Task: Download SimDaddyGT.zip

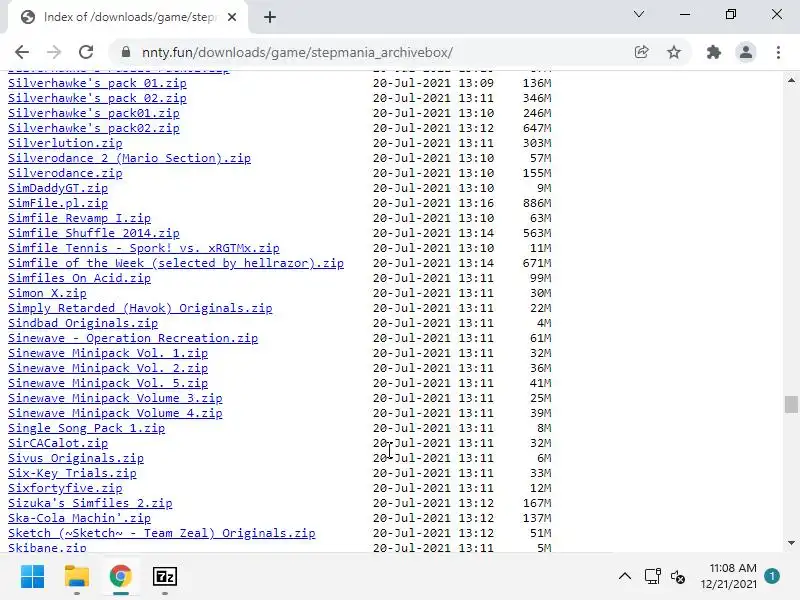Action: pyautogui.click(x=58, y=188)
